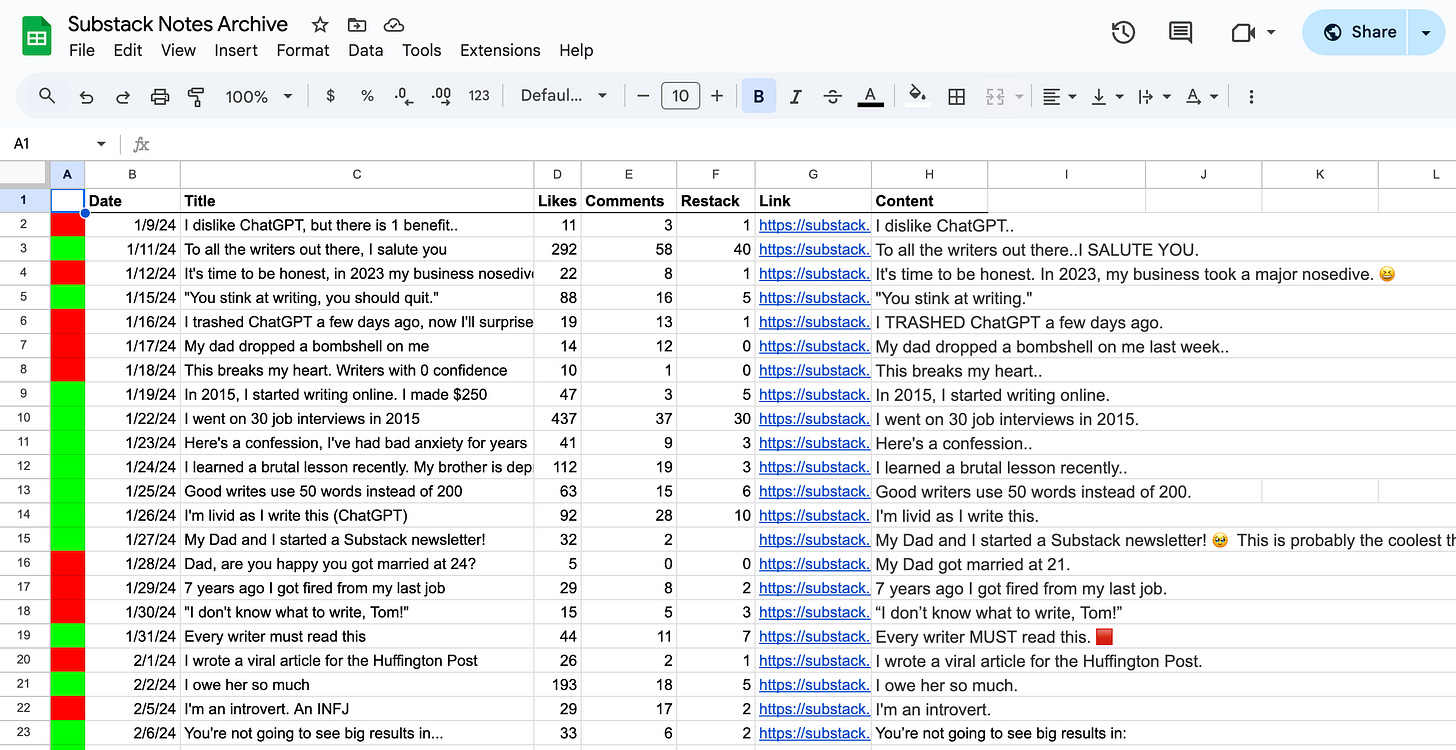Redo the last action
The height and width of the screenshot is (750, 1456).
point(123,96)
